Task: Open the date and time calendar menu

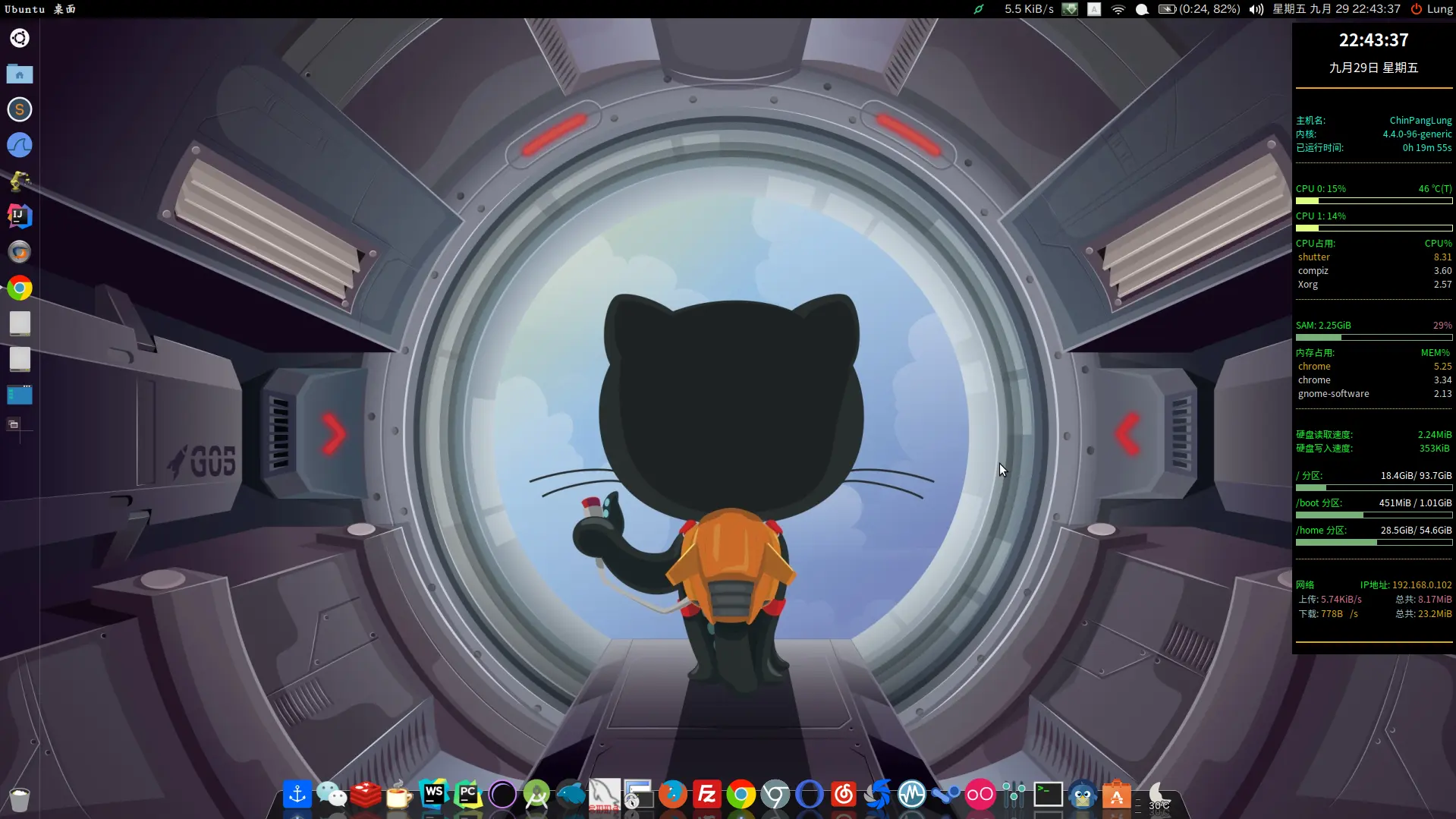Action: tap(1336, 9)
